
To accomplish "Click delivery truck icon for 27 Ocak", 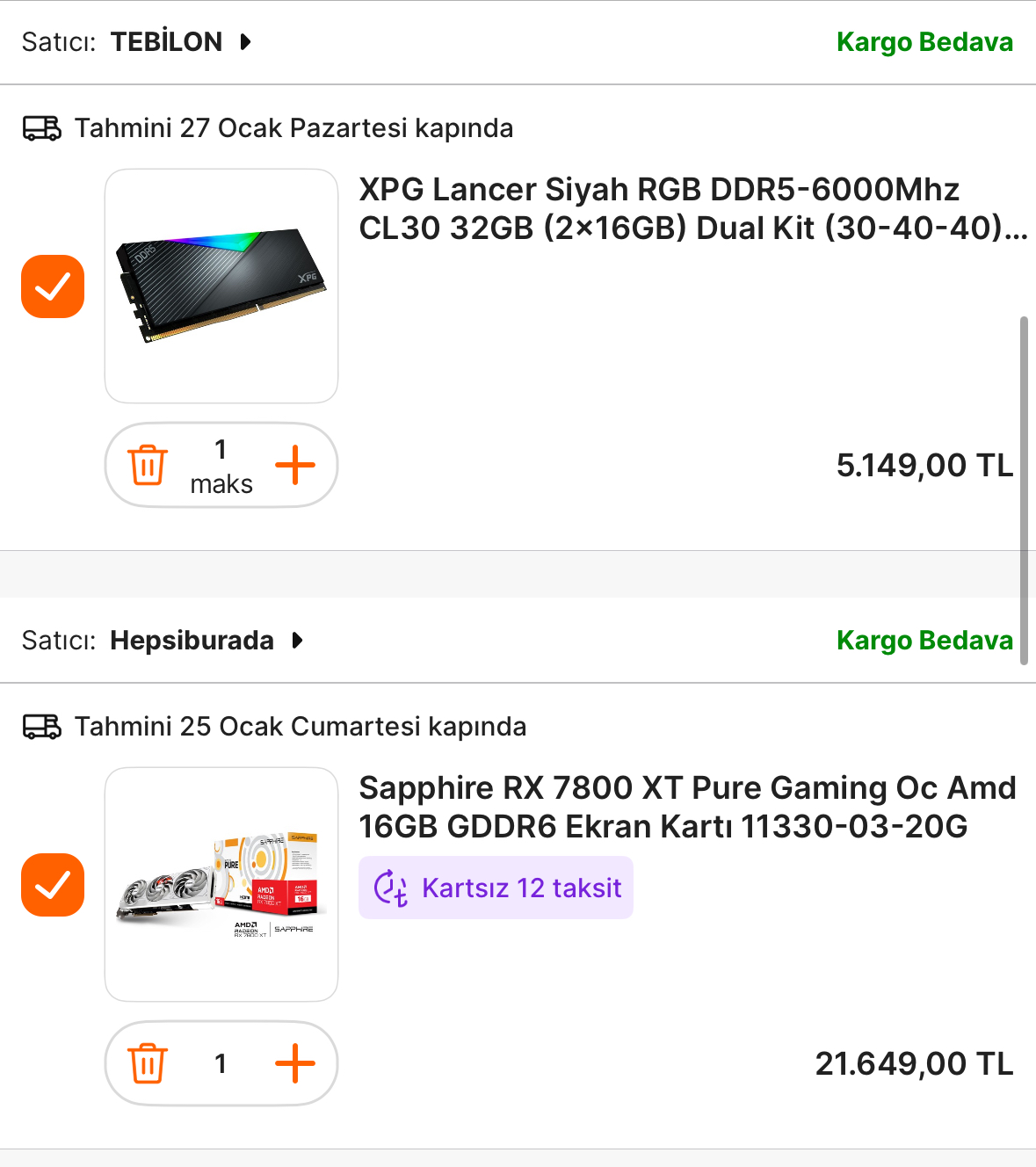I will (x=41, y=128).
